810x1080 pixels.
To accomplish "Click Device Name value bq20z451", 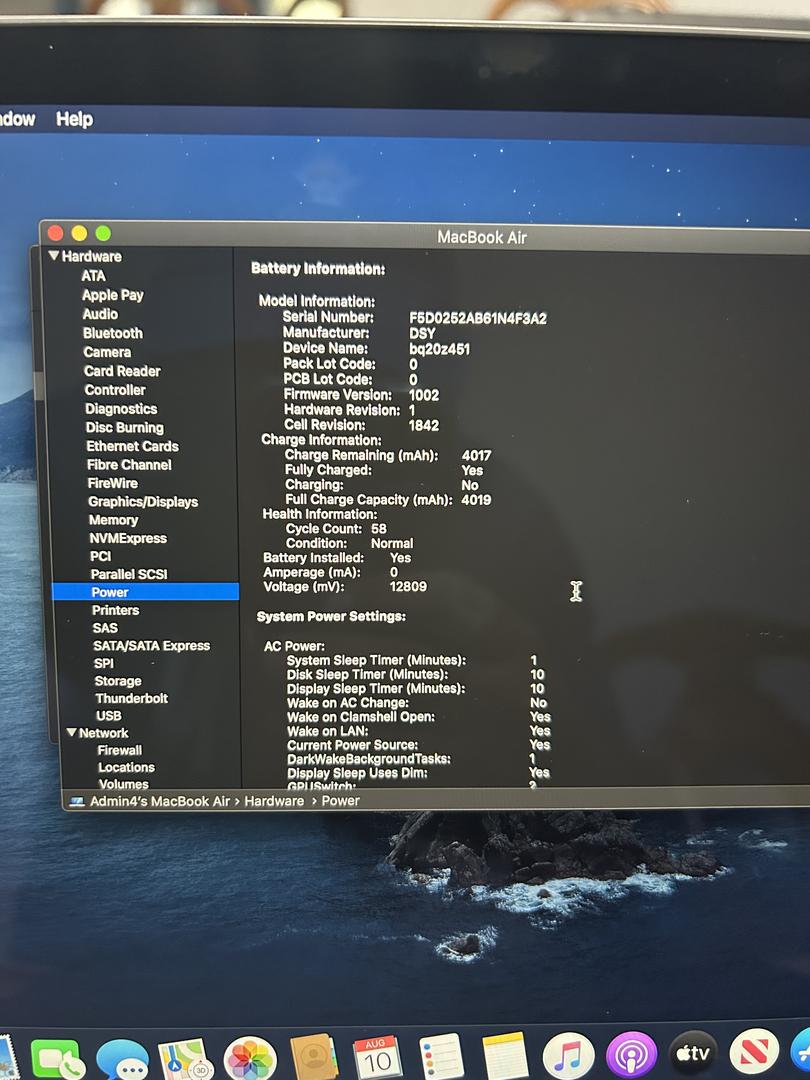I will (439, 349).
